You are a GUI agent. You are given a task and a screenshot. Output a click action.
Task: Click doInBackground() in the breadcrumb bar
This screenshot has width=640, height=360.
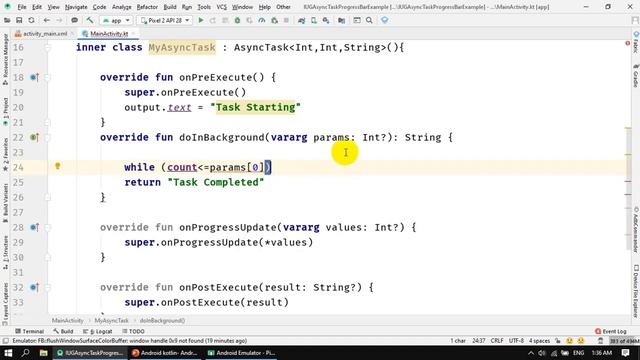coord(162,321)
